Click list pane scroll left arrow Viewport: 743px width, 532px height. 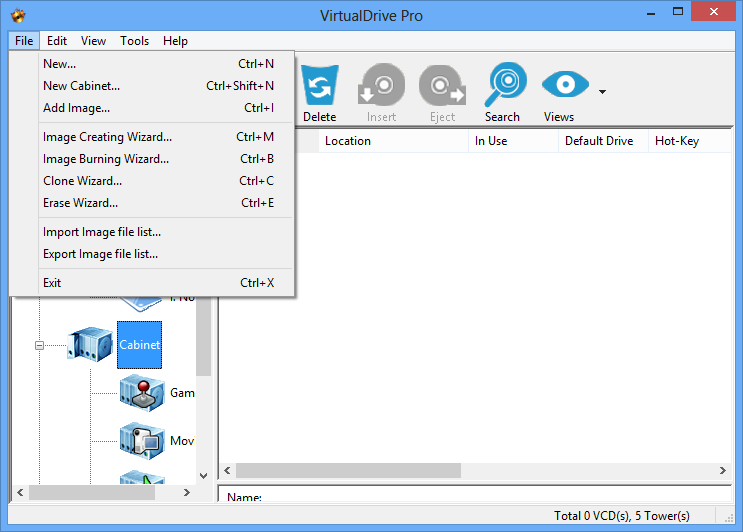[227, 470]
